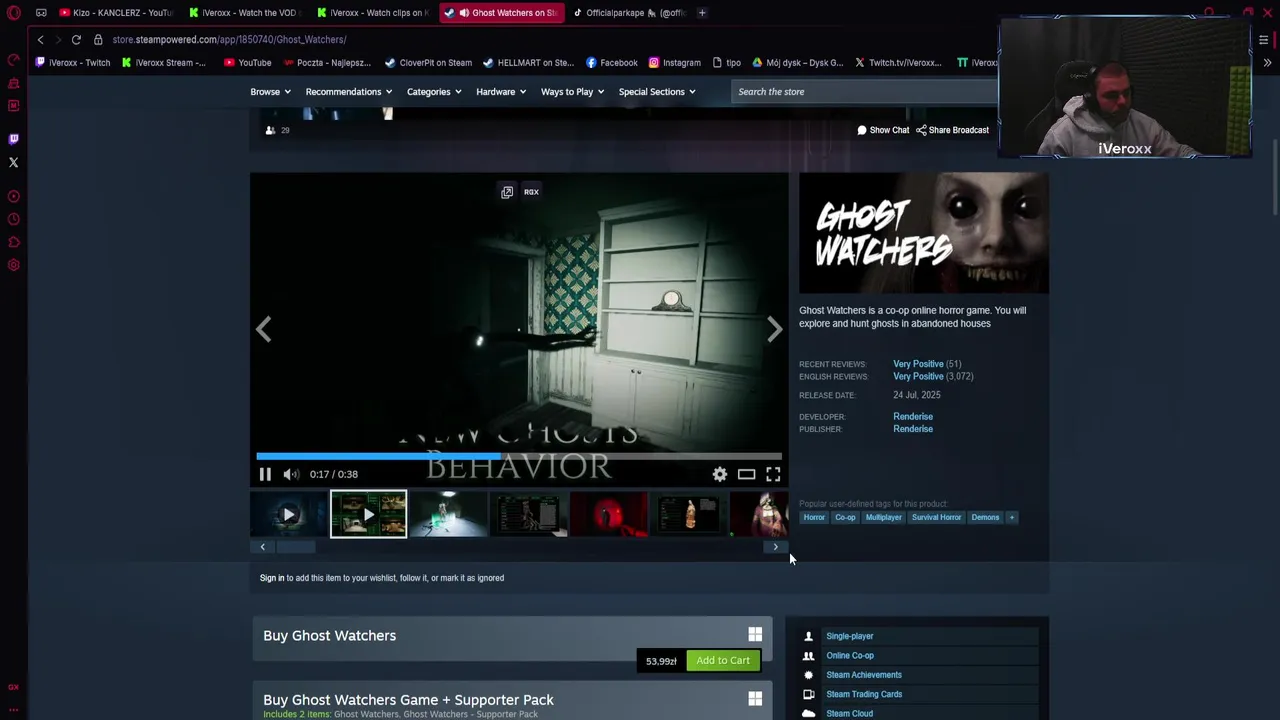Image resolution: width=1280 pixels, height=720 pixels.
Task: Open Instagram bookmark
Action: coord(675,62)
